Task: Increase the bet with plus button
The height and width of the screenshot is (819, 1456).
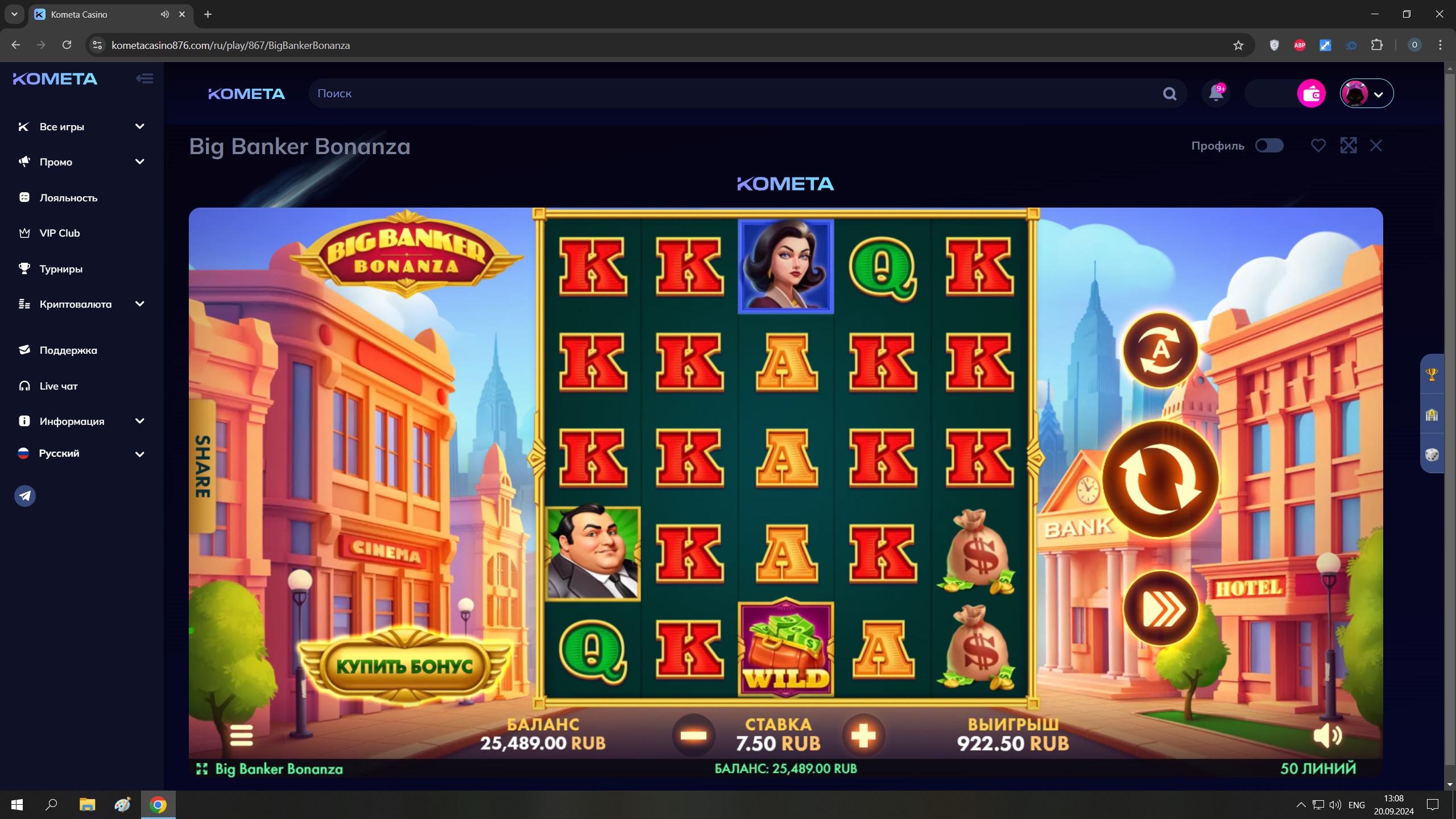Action: click(x=863, y=735)
